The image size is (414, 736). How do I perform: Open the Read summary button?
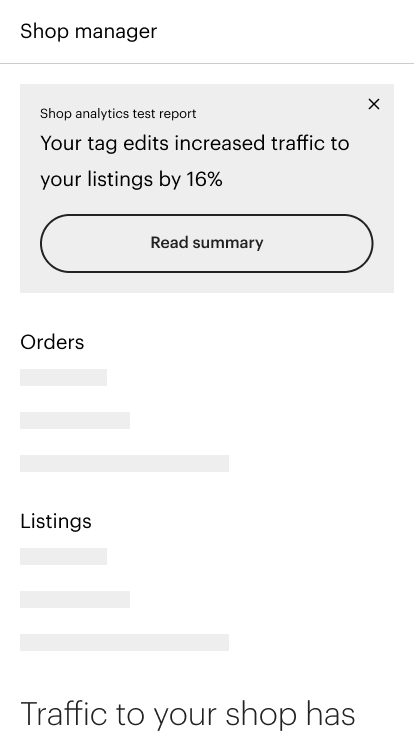click(x=207, y=243)
